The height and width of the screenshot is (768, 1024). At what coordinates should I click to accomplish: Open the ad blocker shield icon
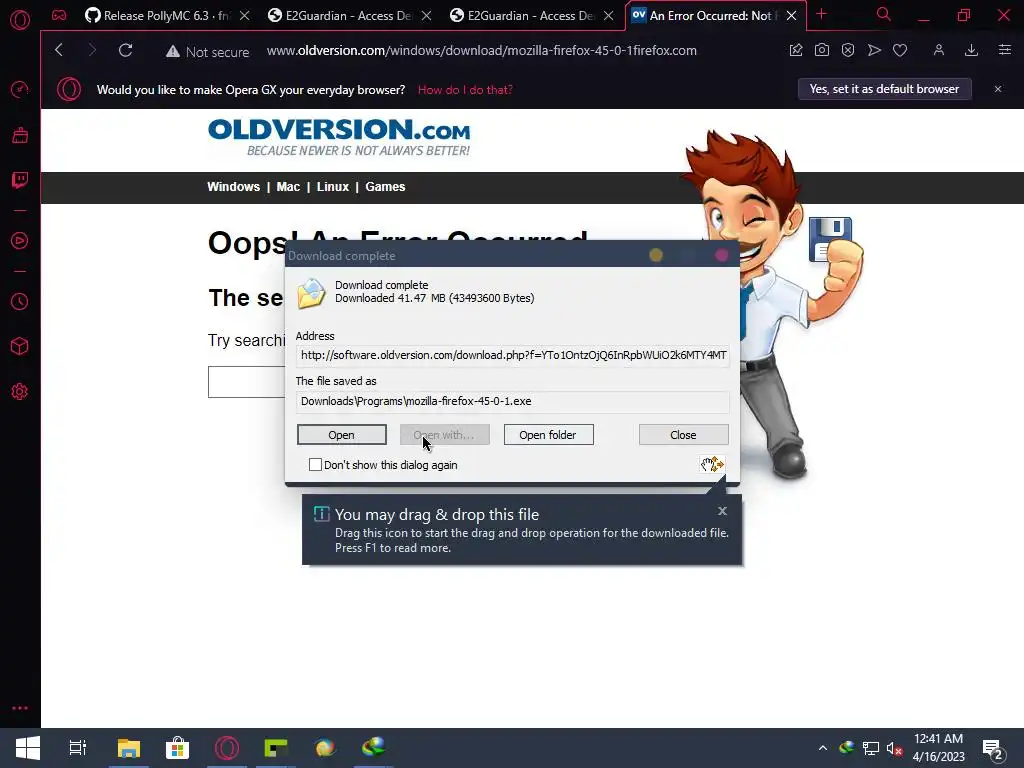point(848,50)
